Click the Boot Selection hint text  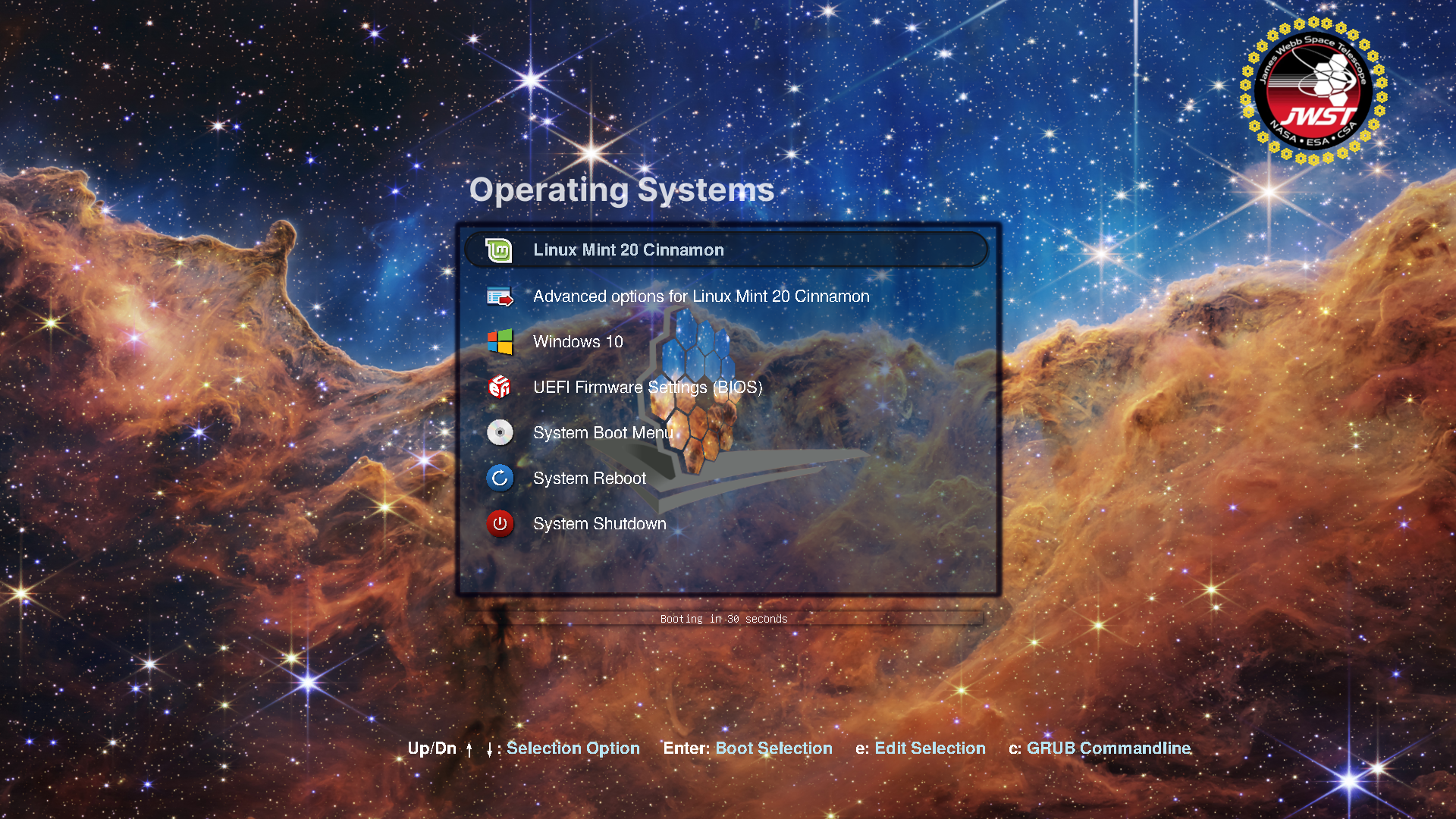point(773,748)
